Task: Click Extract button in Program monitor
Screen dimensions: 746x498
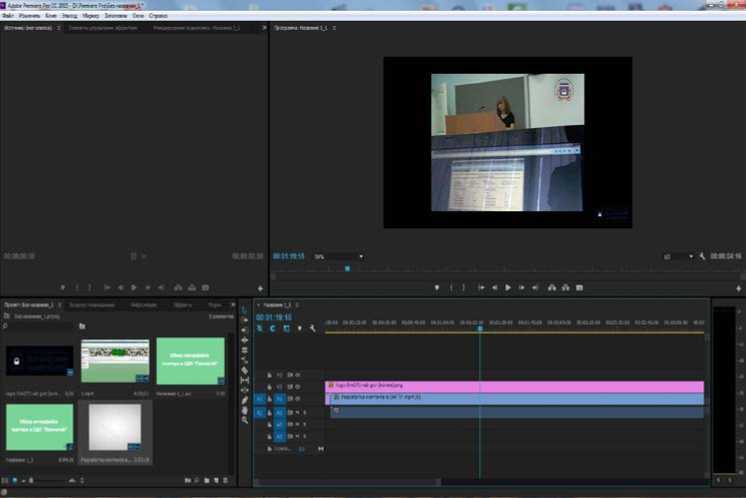Action: pos(566,288)
